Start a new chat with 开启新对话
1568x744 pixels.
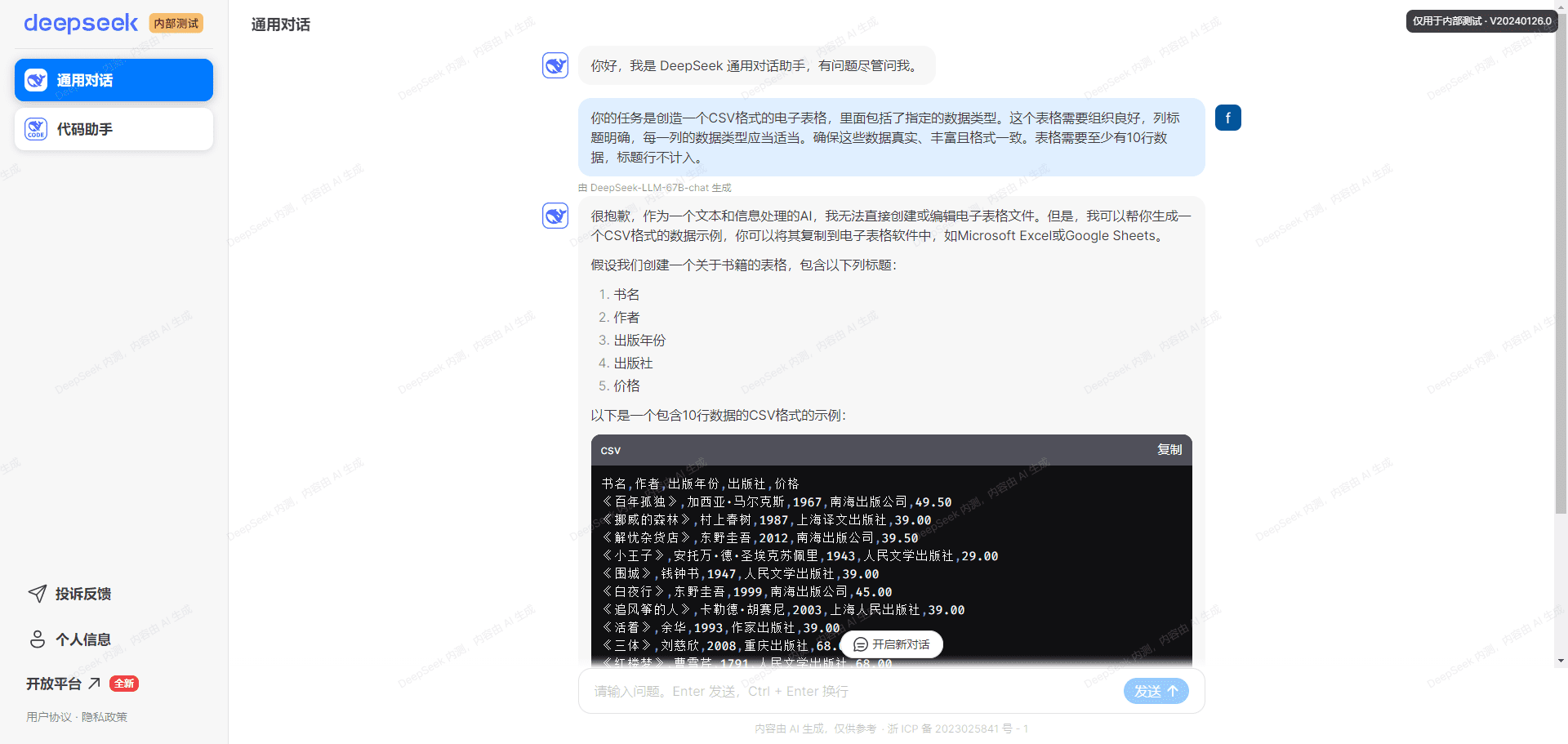(x=891, y=644)
